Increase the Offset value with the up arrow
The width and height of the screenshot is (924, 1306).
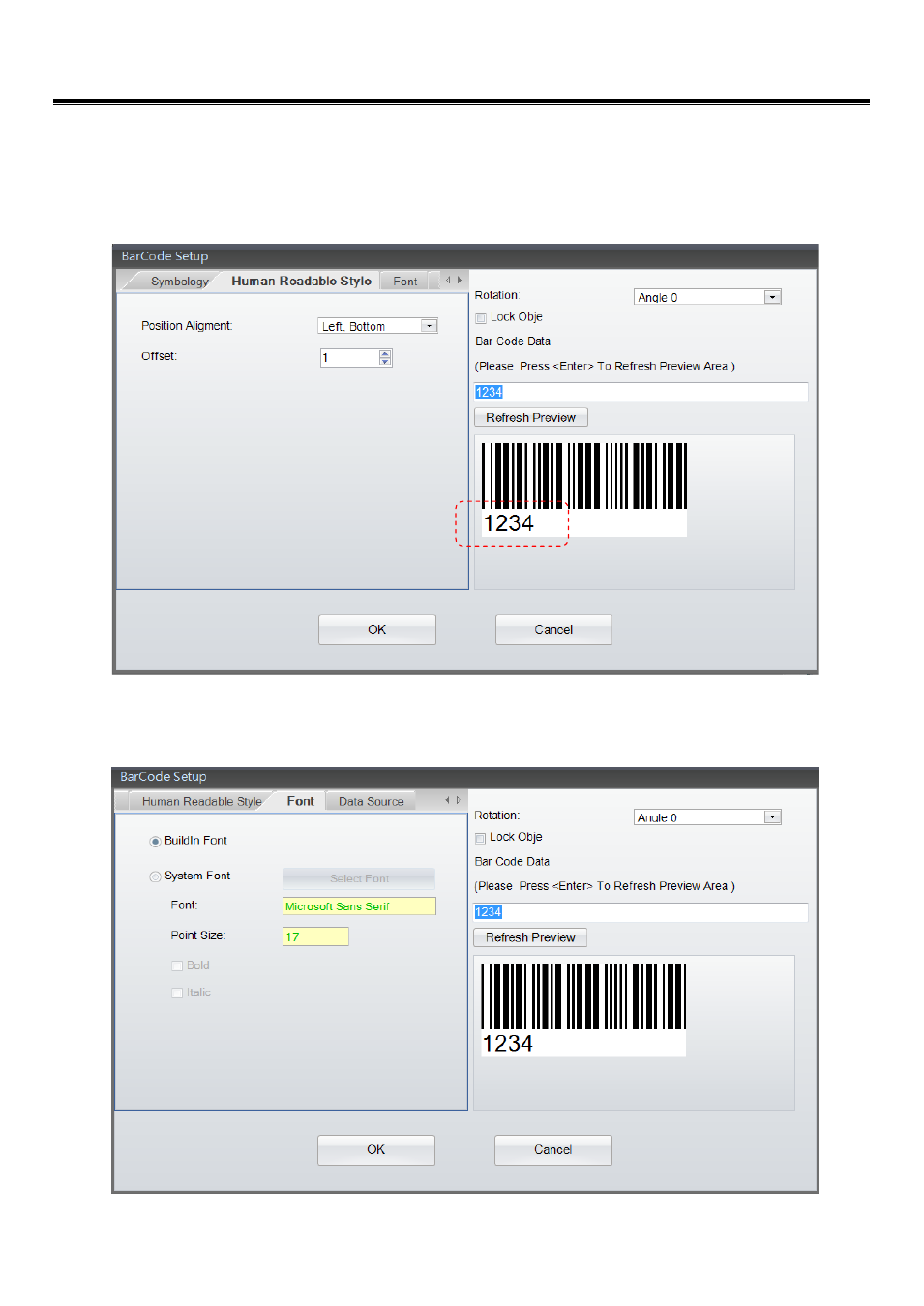[x=385, y=353]
